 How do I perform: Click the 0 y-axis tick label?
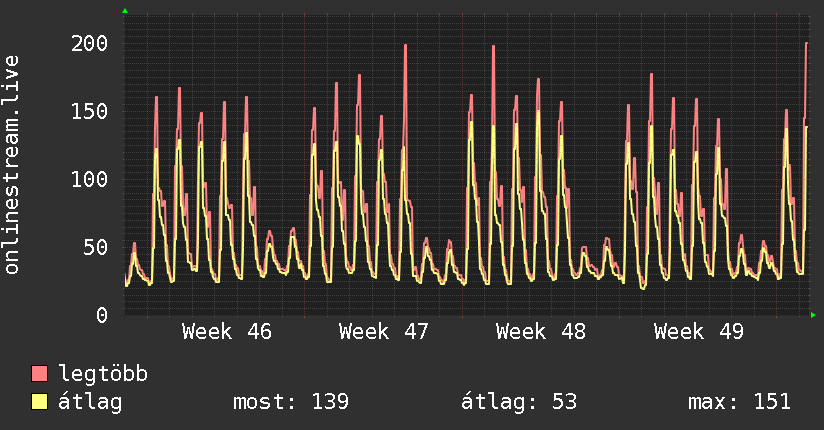click(x=102, y=315)
